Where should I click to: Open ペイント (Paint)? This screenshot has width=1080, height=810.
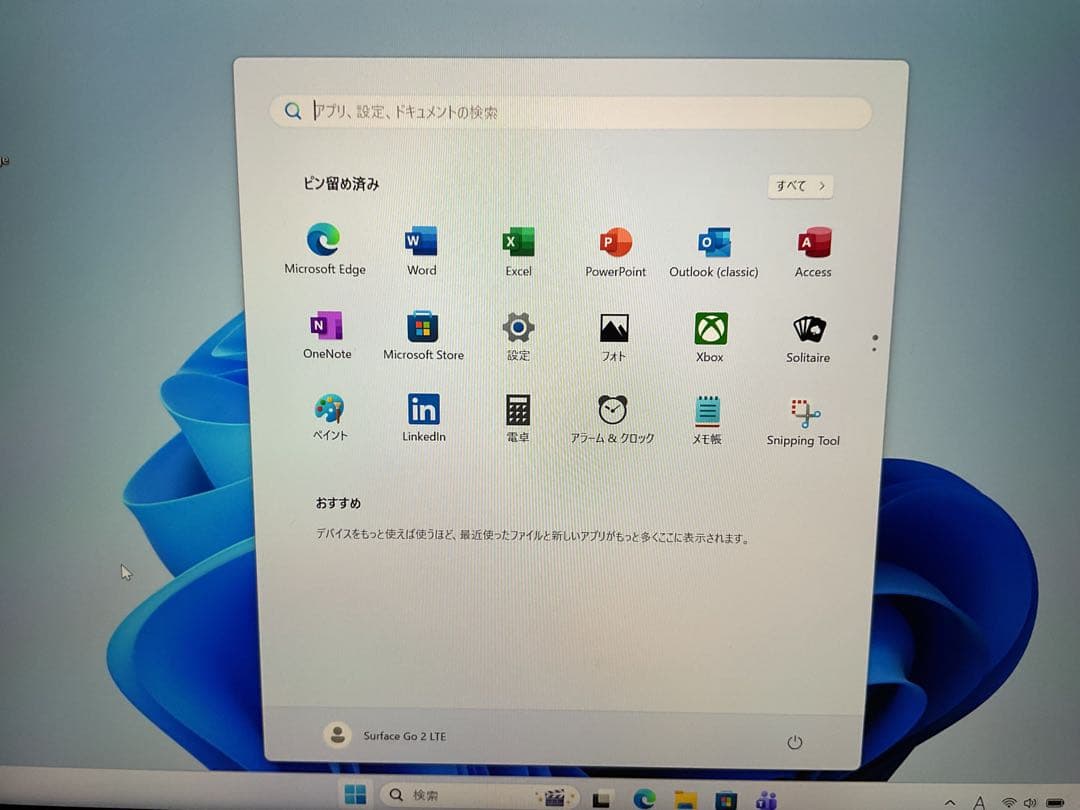[328, 410]
